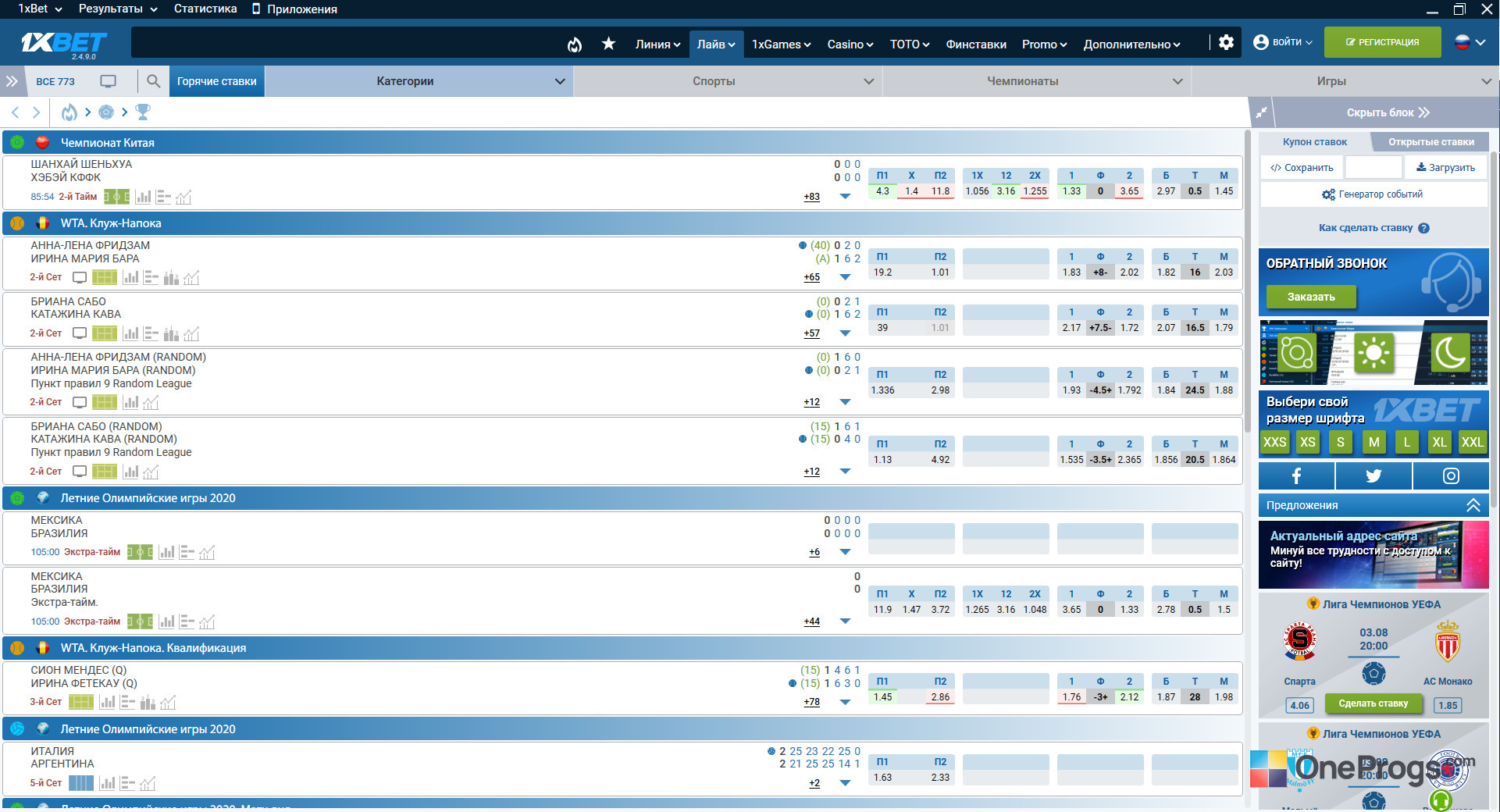Go forward with the right arrow navigation
This screenshot has width=1500, height=812.
pyautogui.click(x=36, y=112)
